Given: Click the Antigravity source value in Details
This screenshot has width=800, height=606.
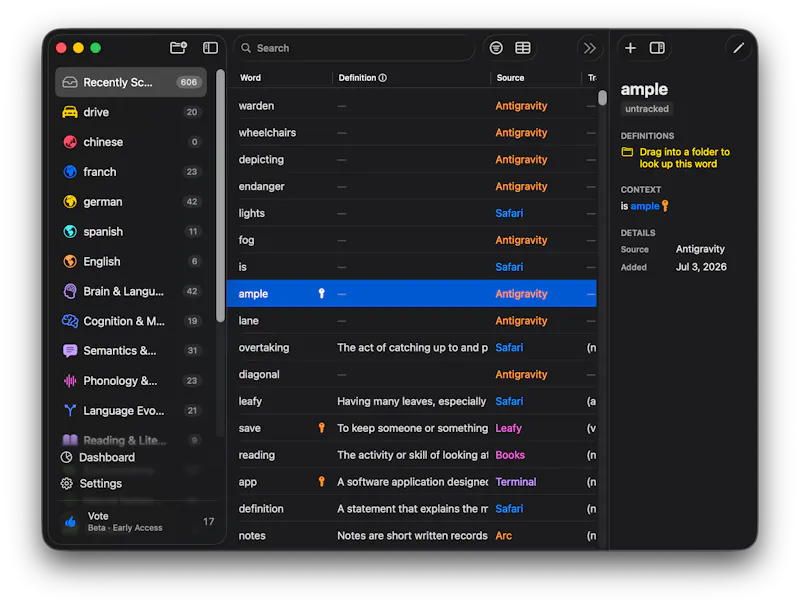Looking at the screenshot, I should coord(700,249).
